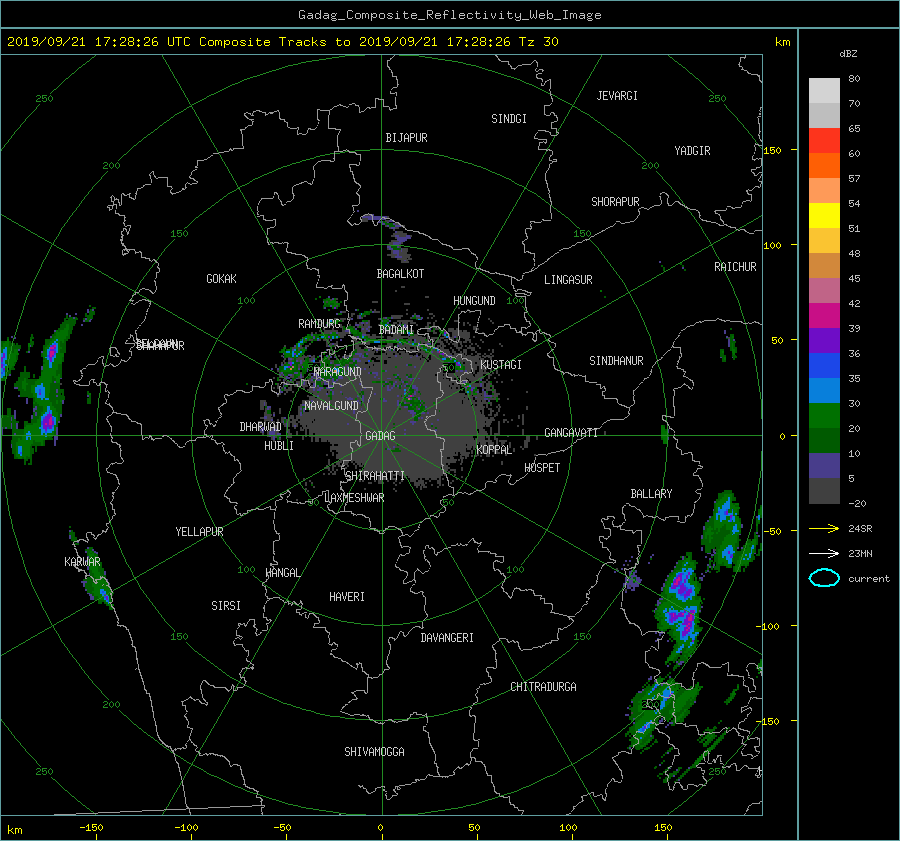Click the GADAG radar center label

coord(380,436)
